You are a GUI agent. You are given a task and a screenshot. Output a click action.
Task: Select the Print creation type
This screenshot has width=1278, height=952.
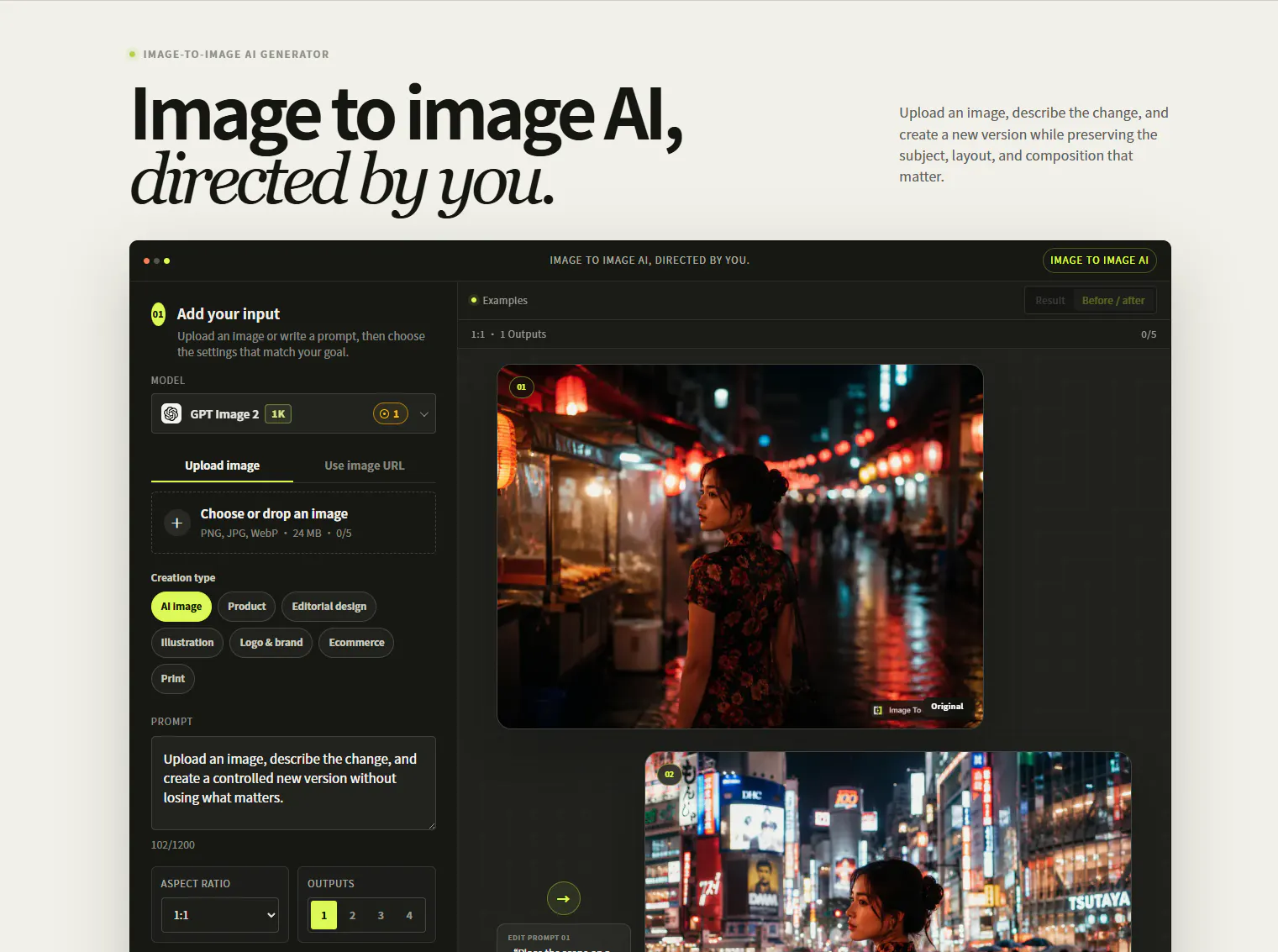pyautogui.click(x=173, y=679)
